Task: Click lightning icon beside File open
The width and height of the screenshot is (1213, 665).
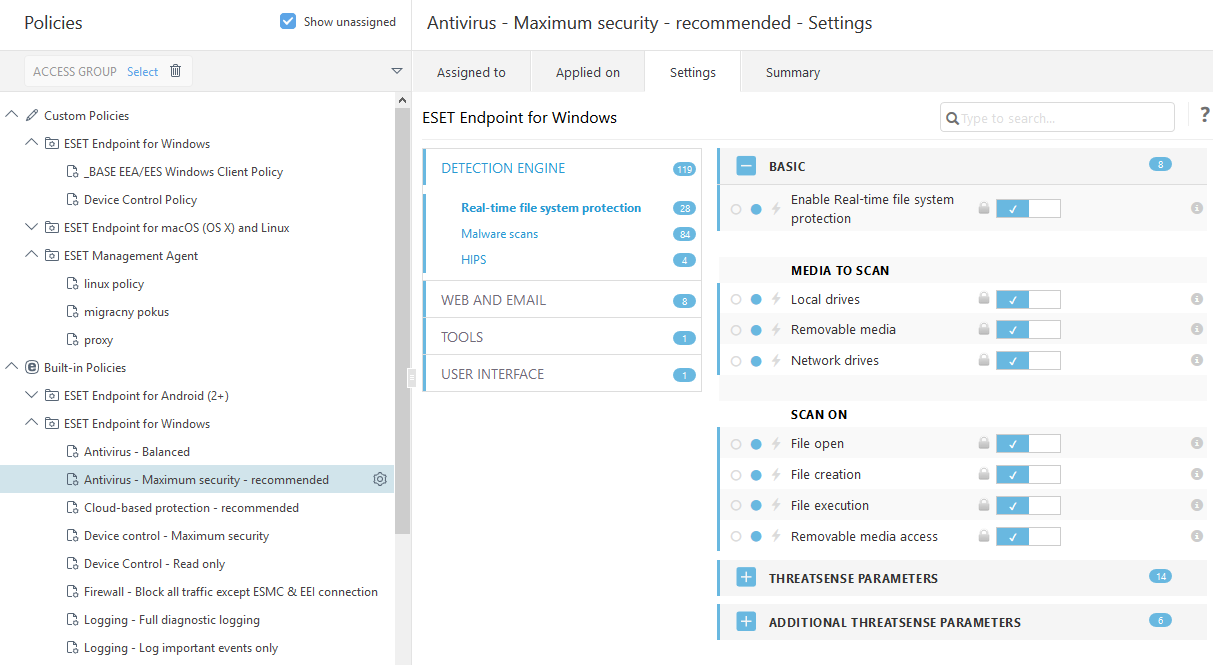Action: 775,444
